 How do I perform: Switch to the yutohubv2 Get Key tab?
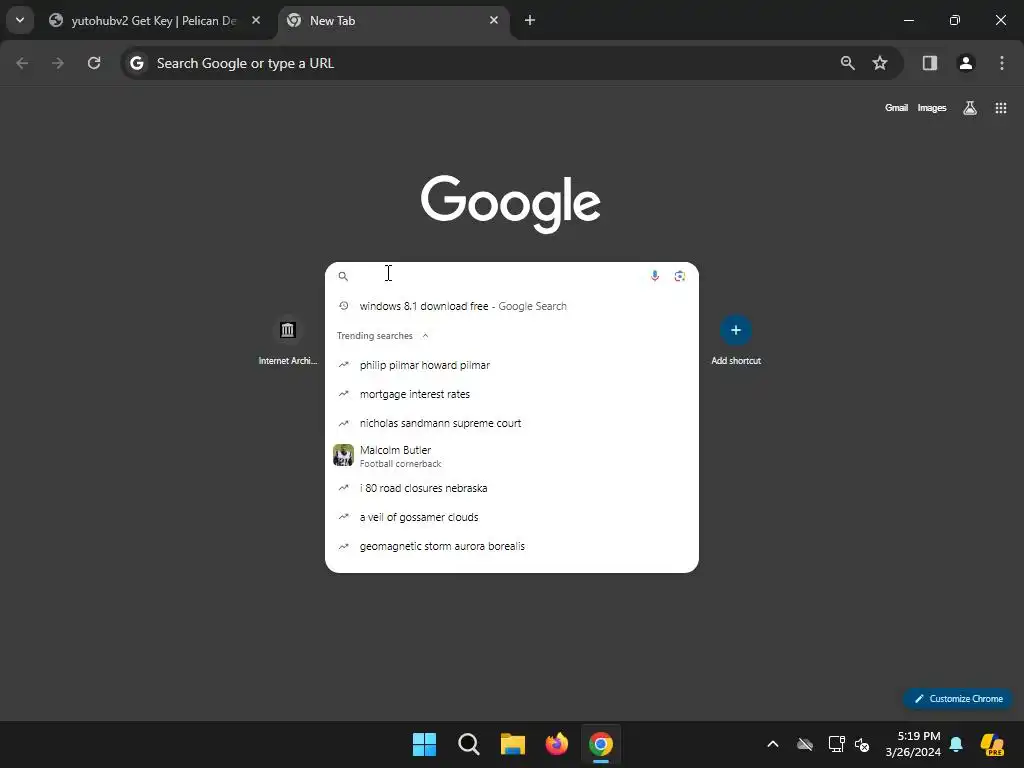pyautogui.click(x=154, y=21)
